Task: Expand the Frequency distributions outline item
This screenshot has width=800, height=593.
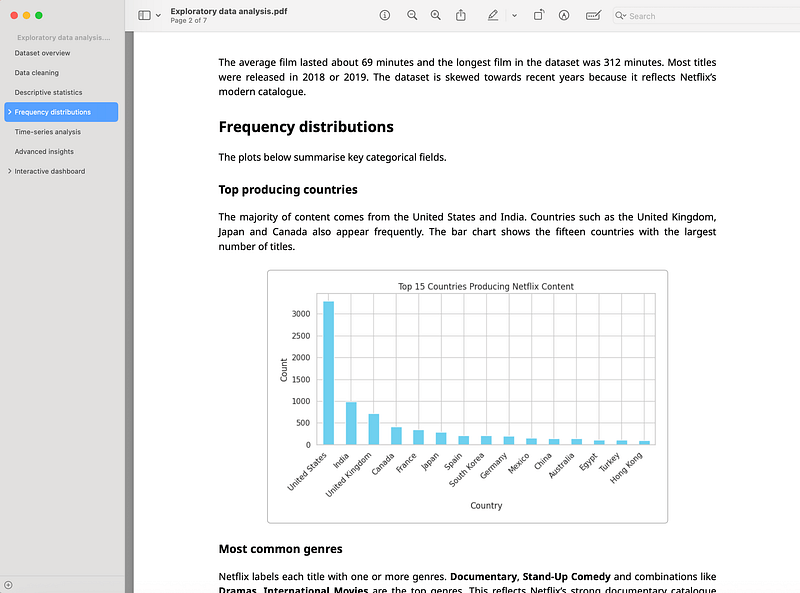Action: (x=10, y=112)
